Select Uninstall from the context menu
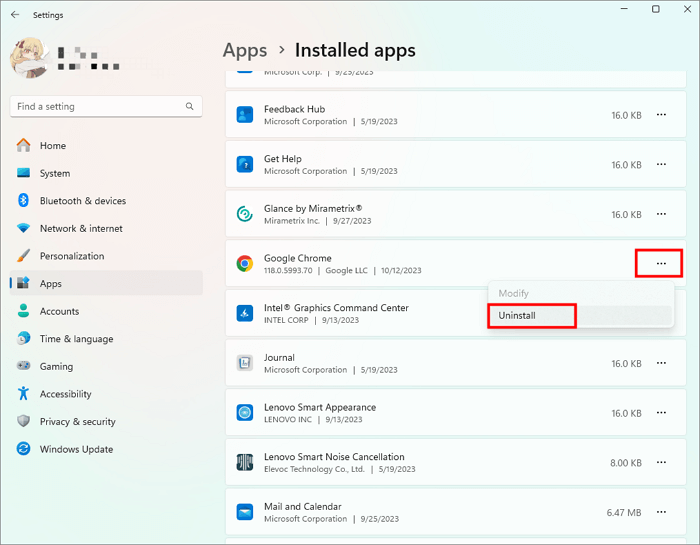This screenshot has height=545, width=700. point(518,315)
